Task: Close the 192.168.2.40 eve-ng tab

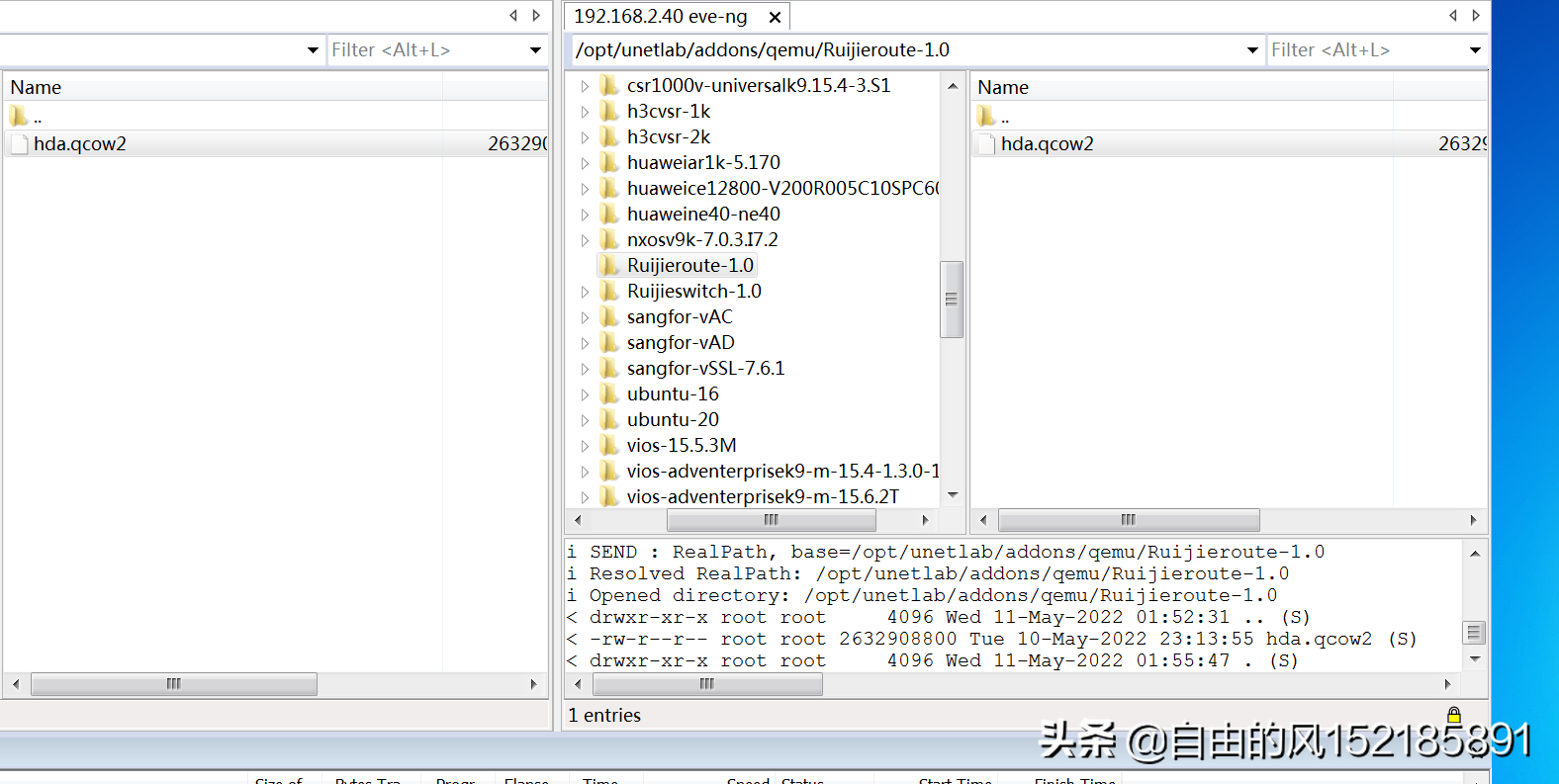Action: pyautogui.click(x=775, y=18)
